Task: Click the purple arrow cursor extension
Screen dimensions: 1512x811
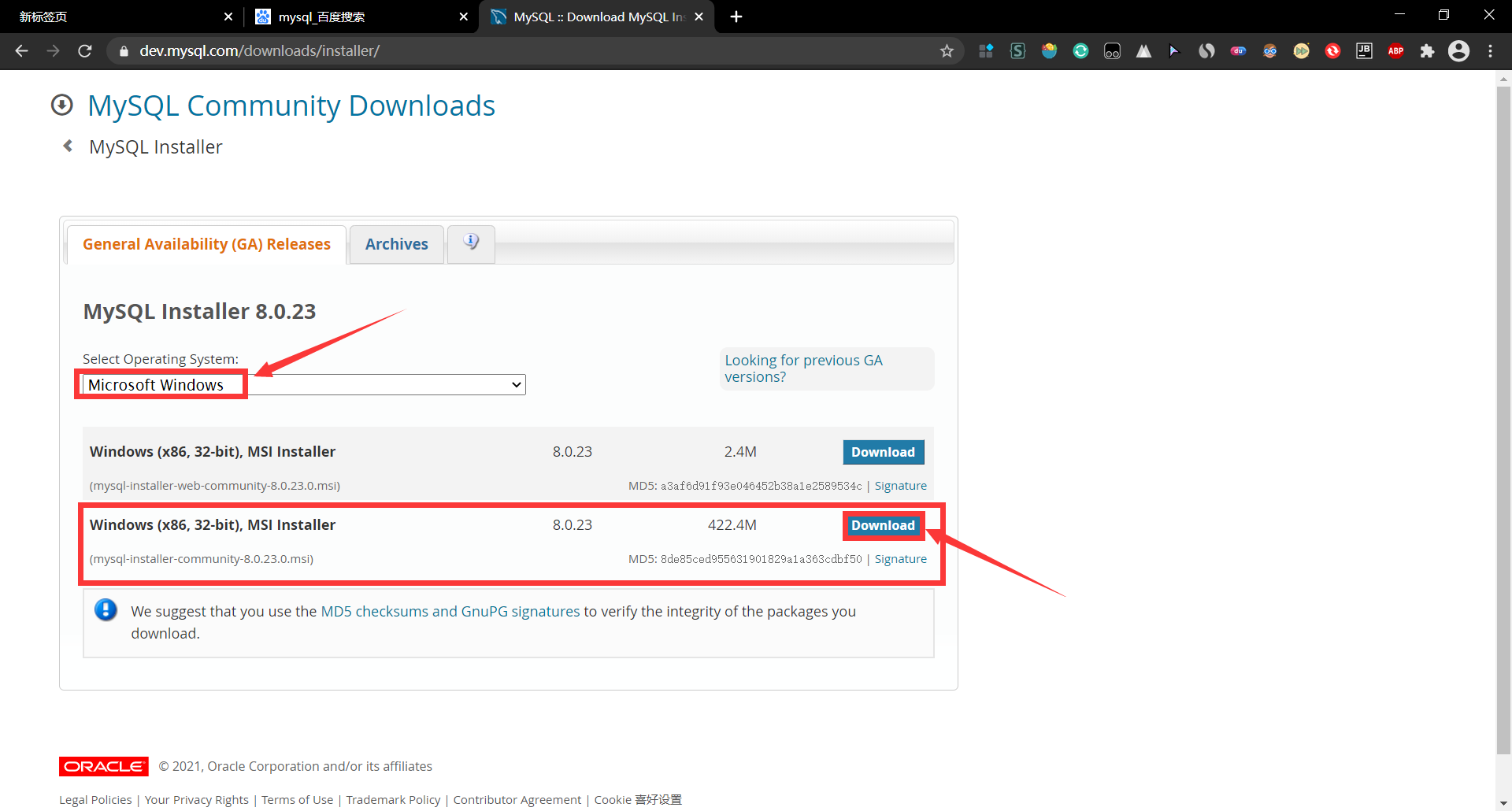Action: pos(1174,51)
